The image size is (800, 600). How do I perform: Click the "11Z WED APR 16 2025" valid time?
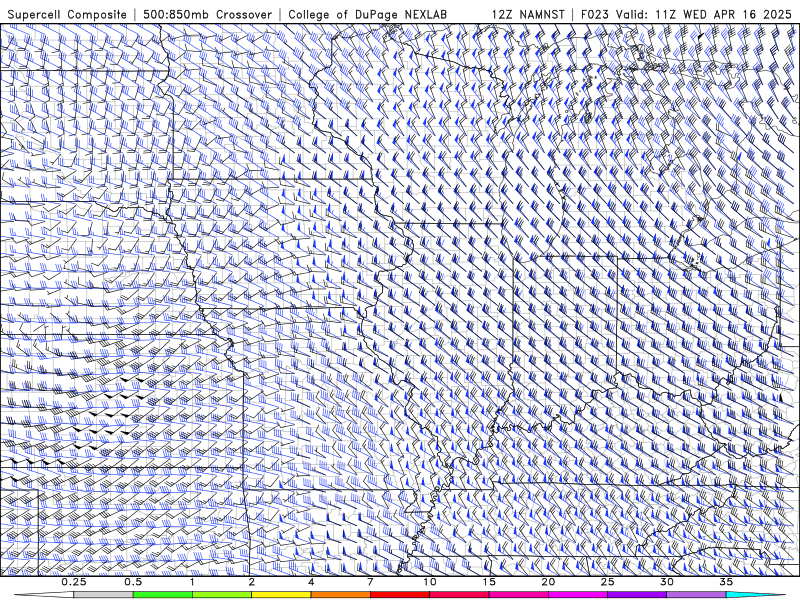point(723,14)
